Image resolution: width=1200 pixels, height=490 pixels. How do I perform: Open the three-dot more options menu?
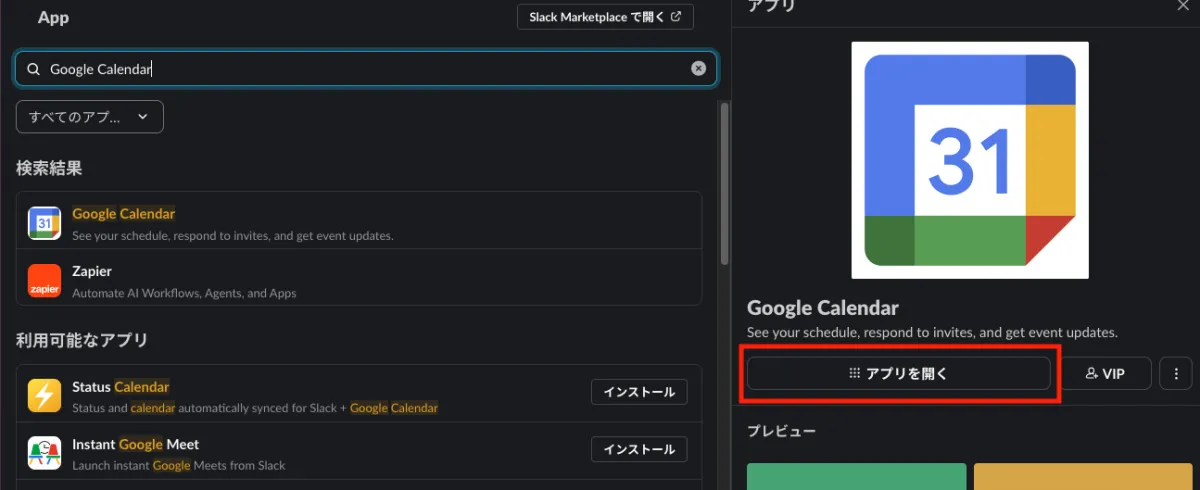pyautogui.click(x=1176, y=373)
